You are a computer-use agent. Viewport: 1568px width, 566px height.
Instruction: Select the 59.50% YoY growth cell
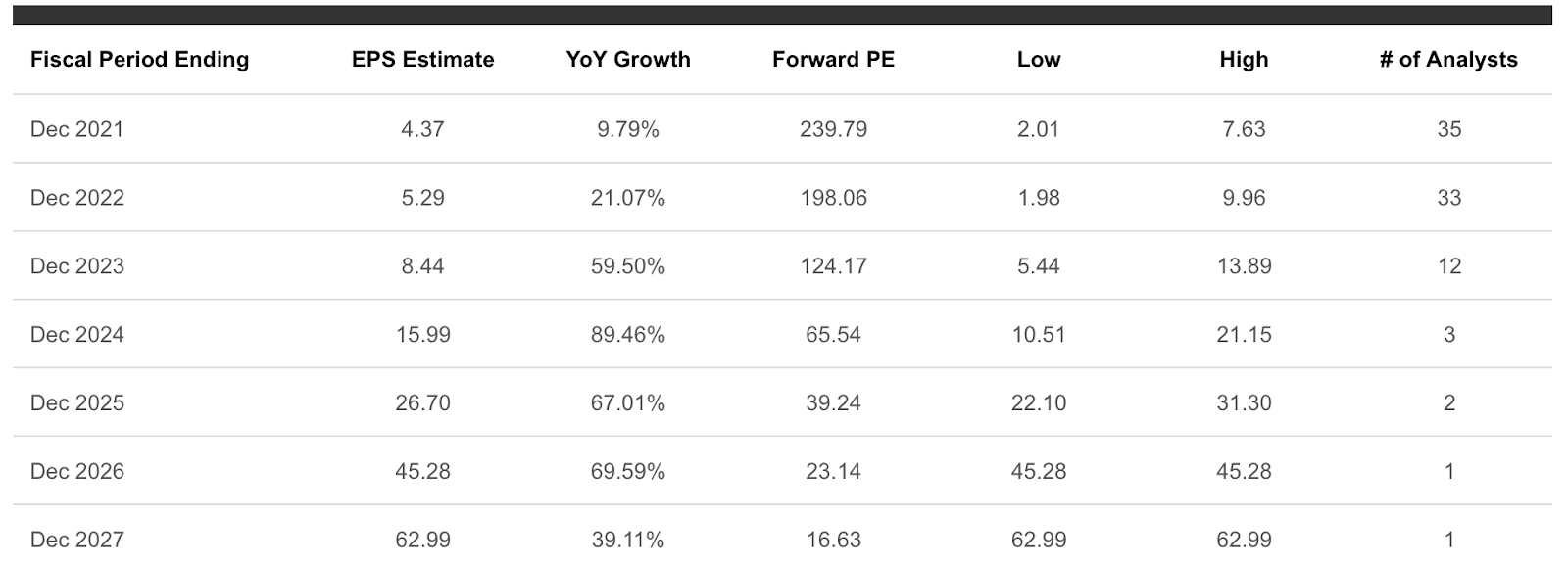(x=627, y=266)
